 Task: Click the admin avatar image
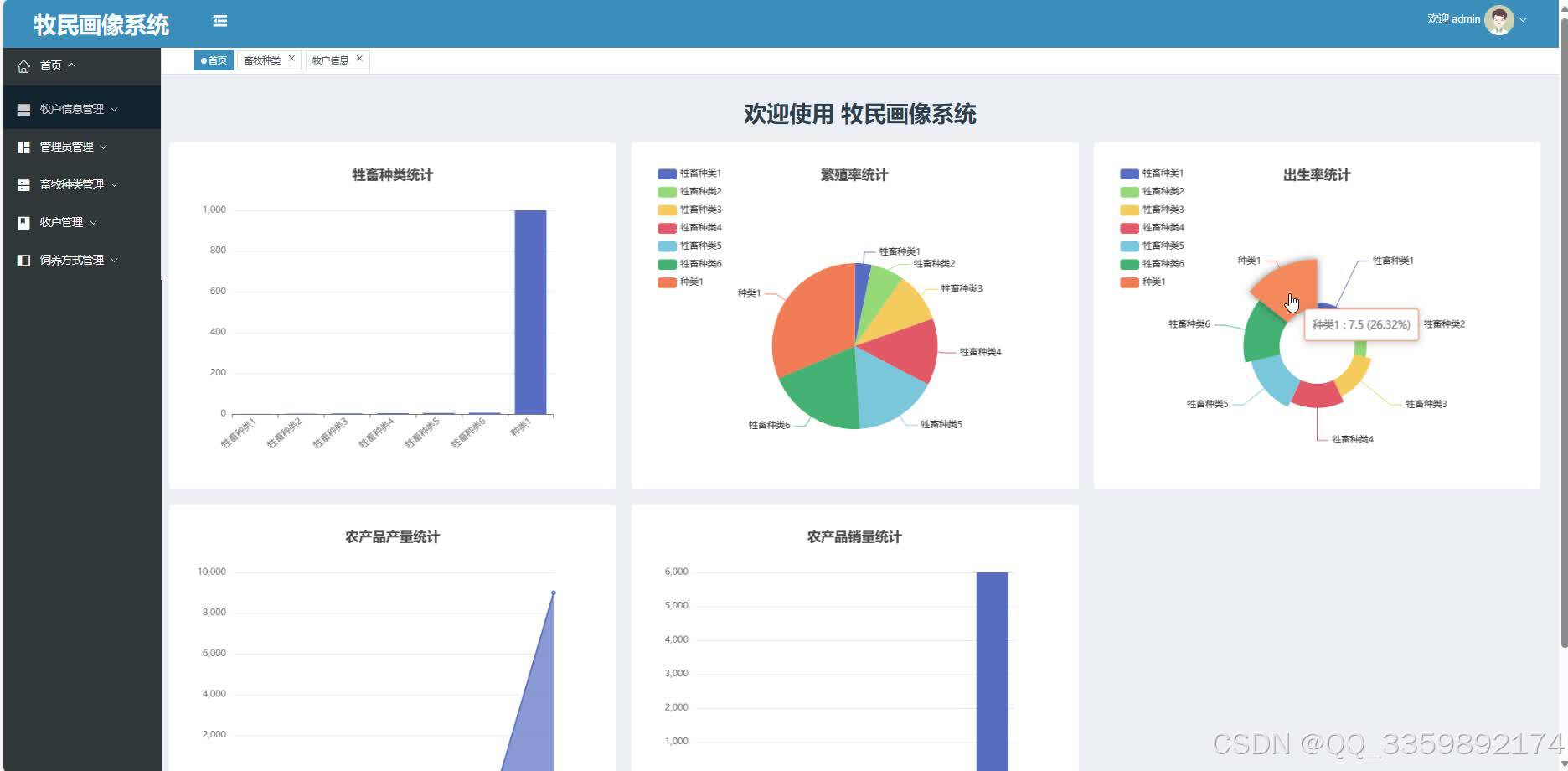pyautogui.click(x=1498, y=19)
